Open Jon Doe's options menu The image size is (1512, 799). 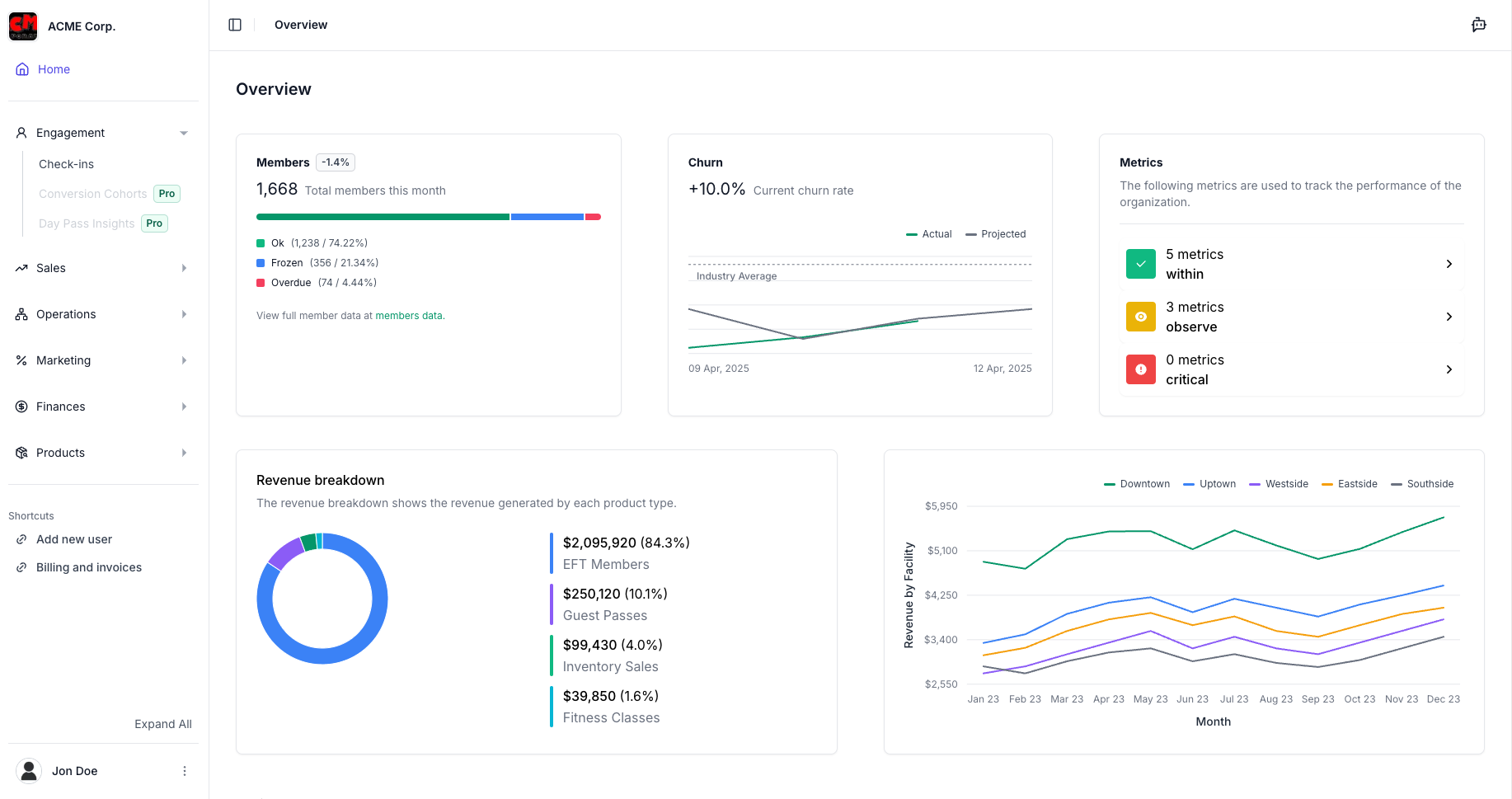[x=185, y=770]
